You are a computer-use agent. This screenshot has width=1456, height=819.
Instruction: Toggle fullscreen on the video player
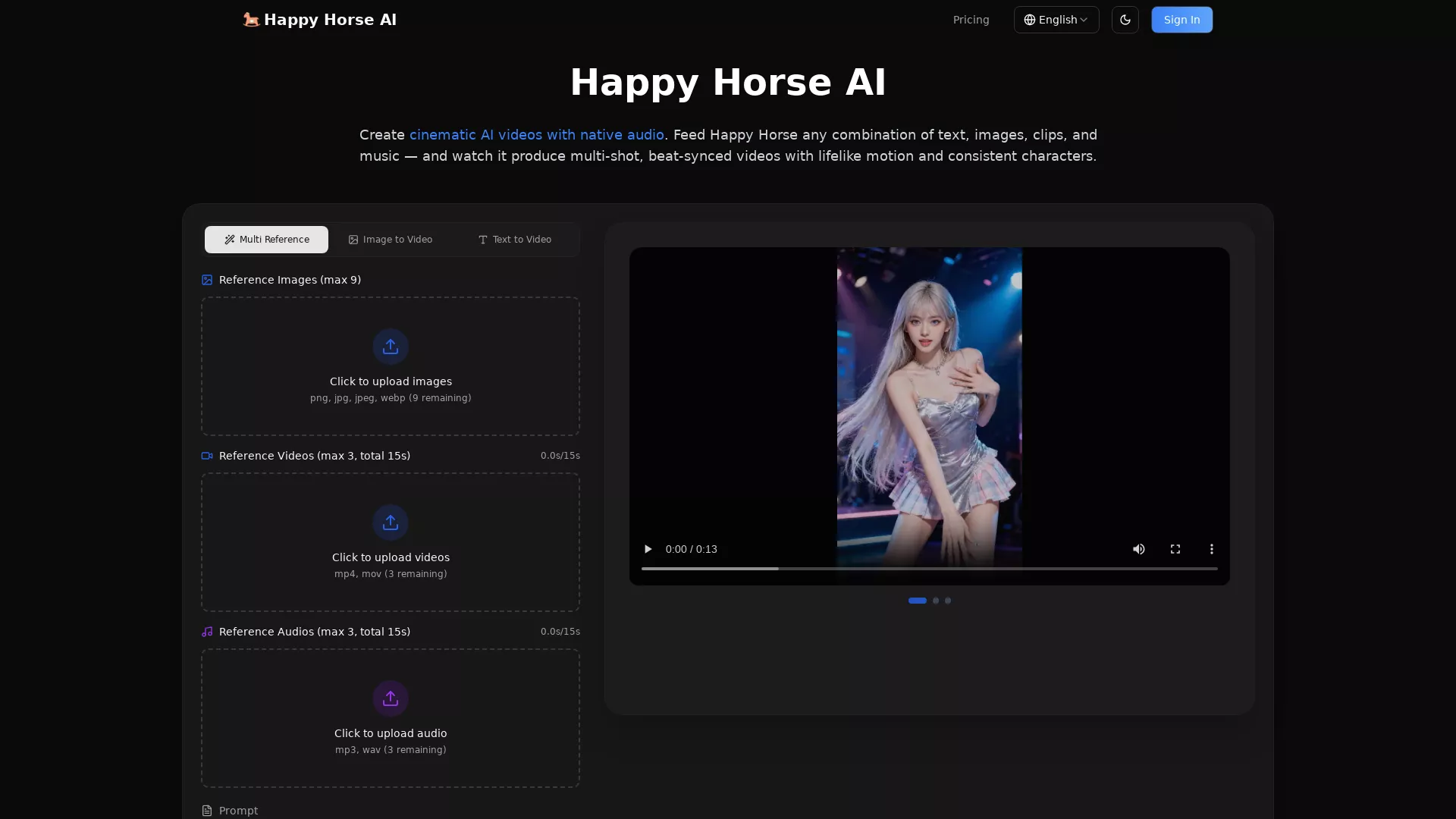coord(1175,549)
